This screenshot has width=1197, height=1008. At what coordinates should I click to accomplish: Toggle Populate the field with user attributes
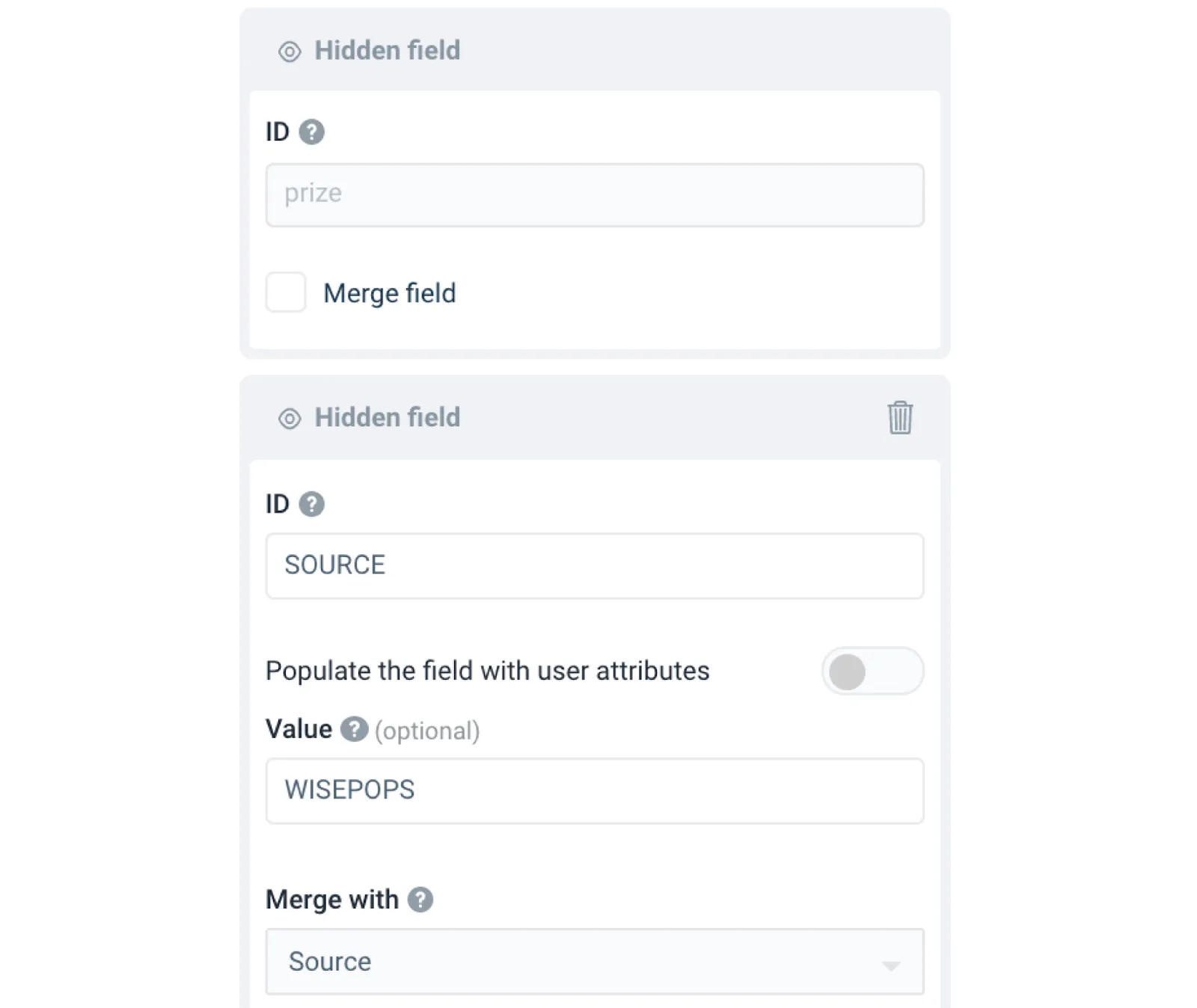coord(872,672)
